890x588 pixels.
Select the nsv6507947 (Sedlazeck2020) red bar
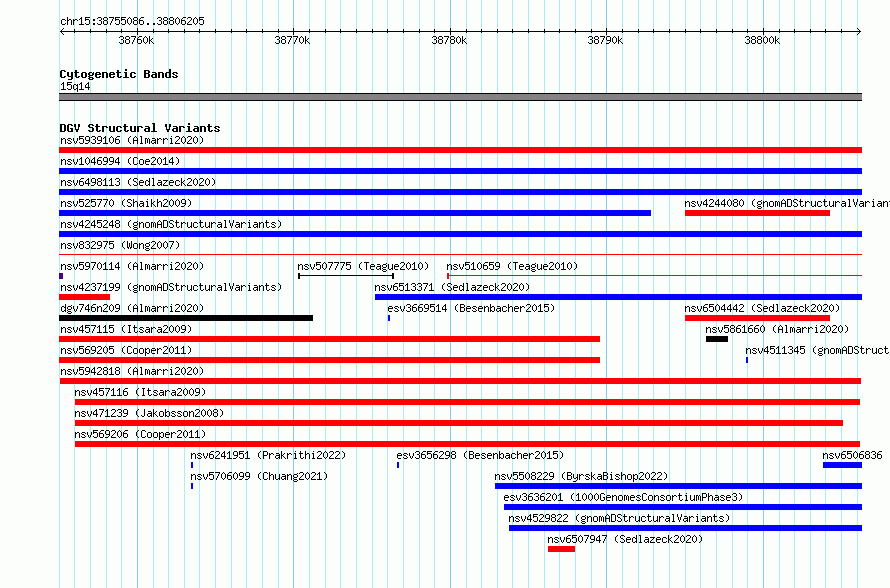[x=561, y=549]
